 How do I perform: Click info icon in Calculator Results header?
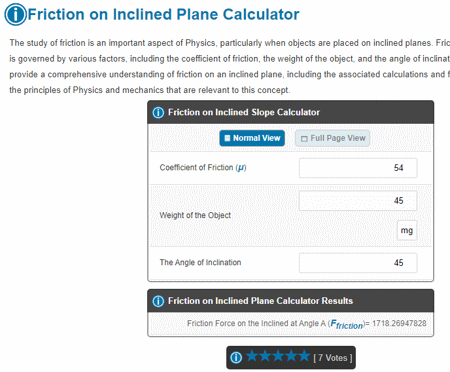click(158, 301)
